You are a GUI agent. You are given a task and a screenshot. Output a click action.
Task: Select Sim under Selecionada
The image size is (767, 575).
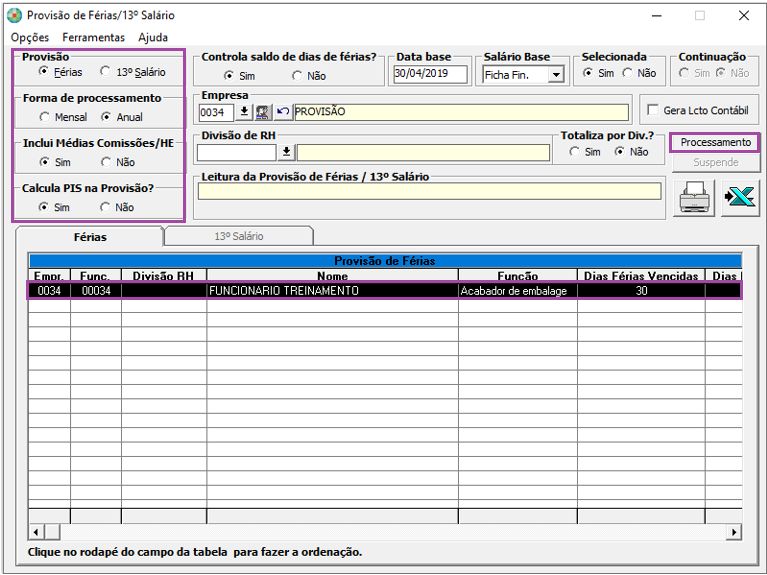click(588, 73)
